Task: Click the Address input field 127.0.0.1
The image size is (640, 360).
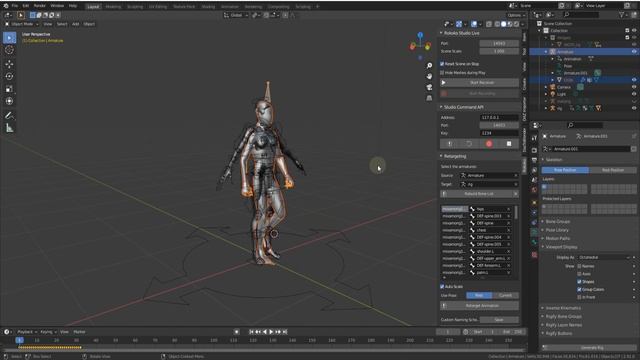Action: point(499,118)
